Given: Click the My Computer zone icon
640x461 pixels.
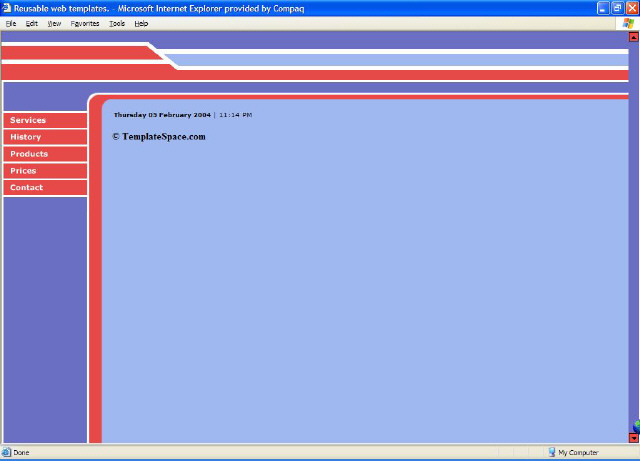Looking at the screenshot, I should 552,452.
